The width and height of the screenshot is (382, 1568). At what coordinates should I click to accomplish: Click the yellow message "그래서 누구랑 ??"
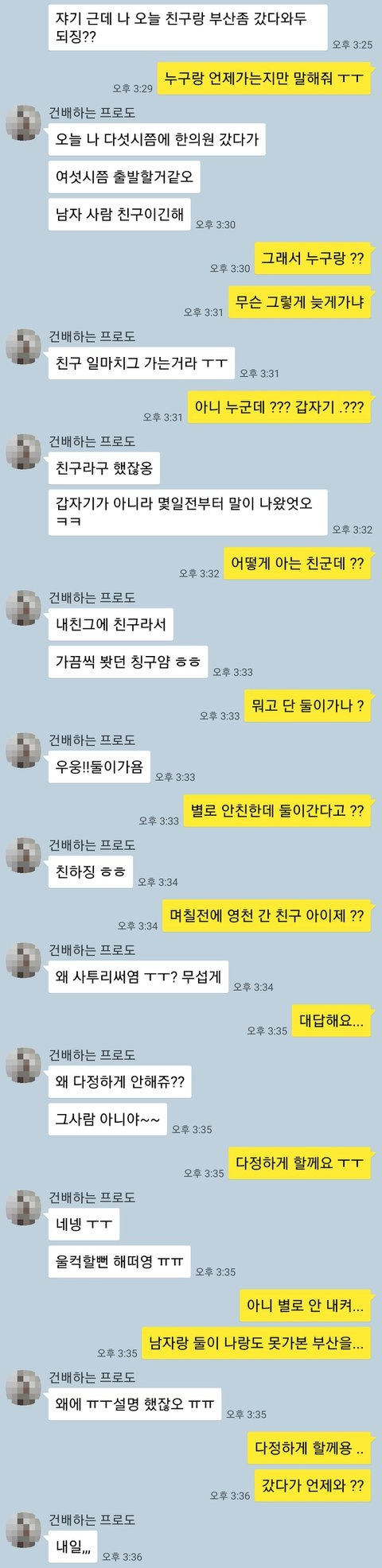[313, 258]
